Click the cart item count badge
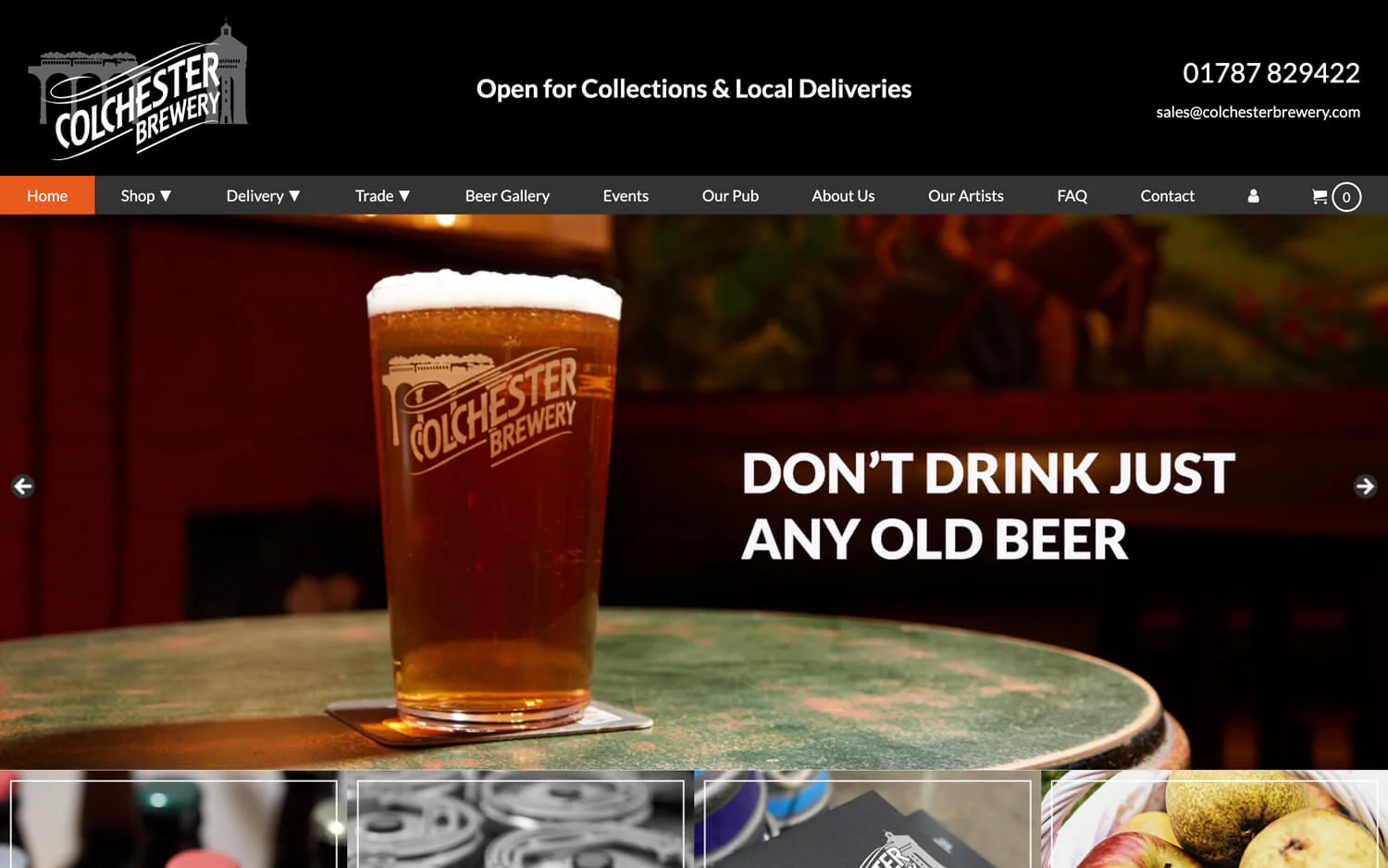Viewport: 1388px width, 868px height. pyautogui.click(x=1346, y=196)
